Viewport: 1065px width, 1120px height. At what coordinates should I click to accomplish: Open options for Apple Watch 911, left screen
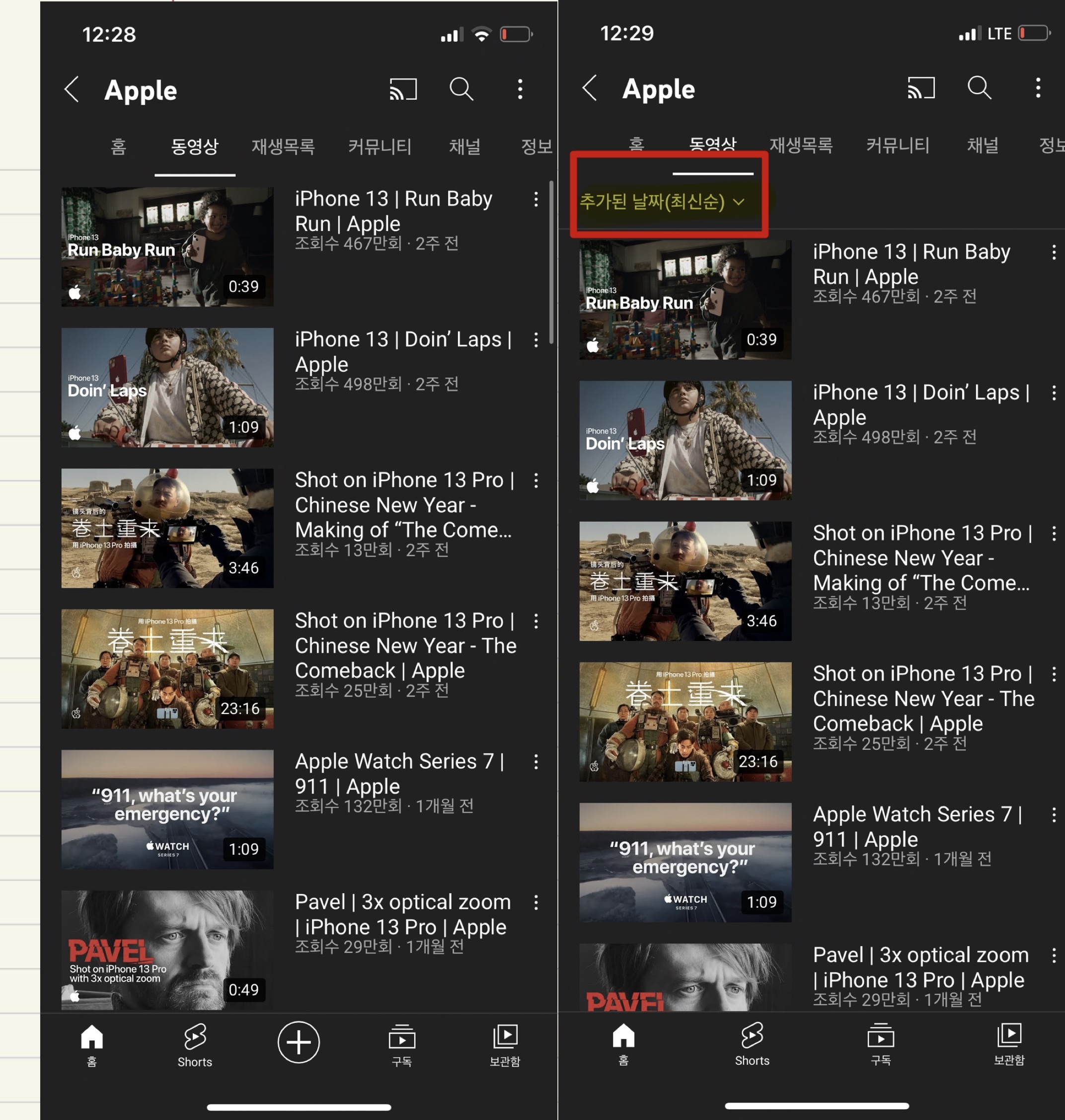pos(536,762)
